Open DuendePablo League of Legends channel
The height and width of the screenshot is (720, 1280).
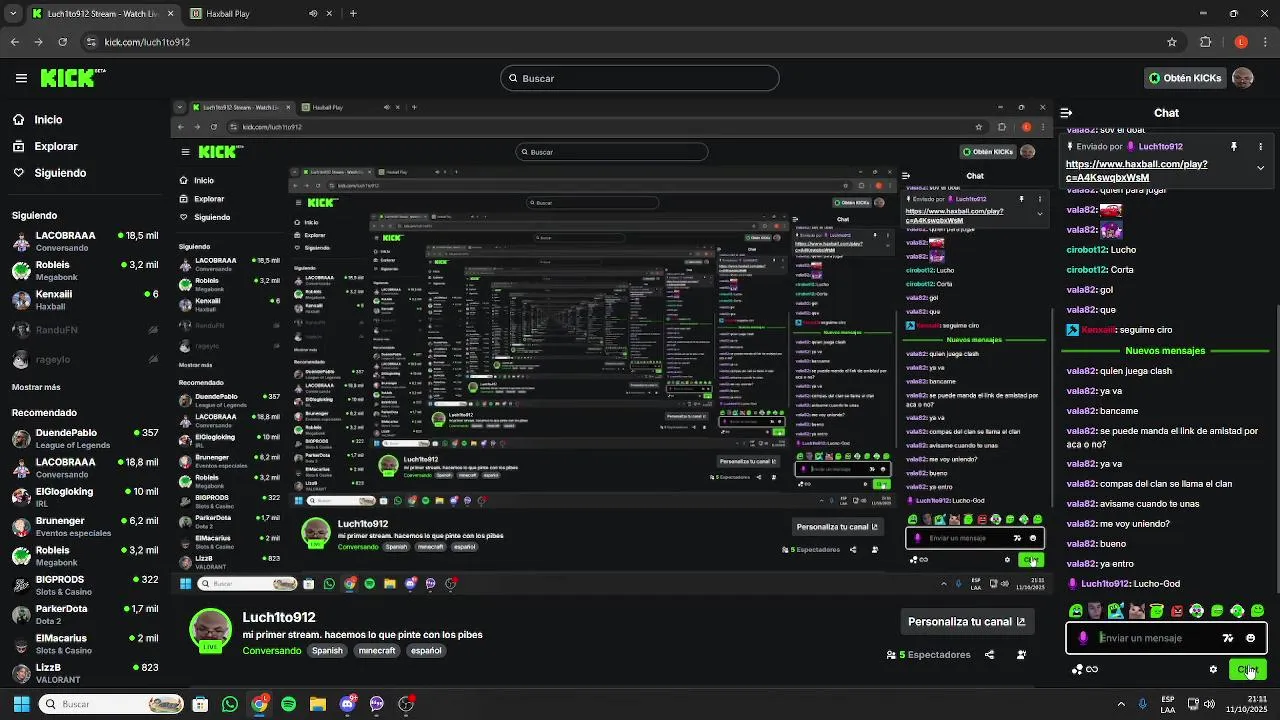84,438
